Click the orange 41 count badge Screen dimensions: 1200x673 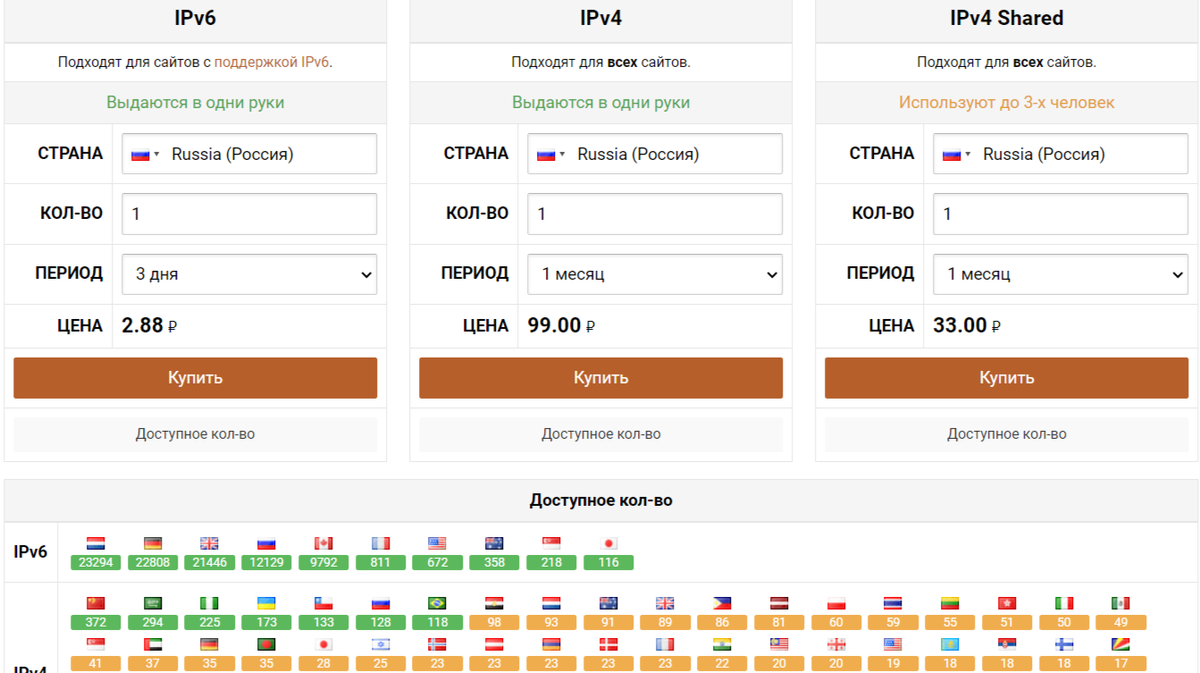[96, 663]
